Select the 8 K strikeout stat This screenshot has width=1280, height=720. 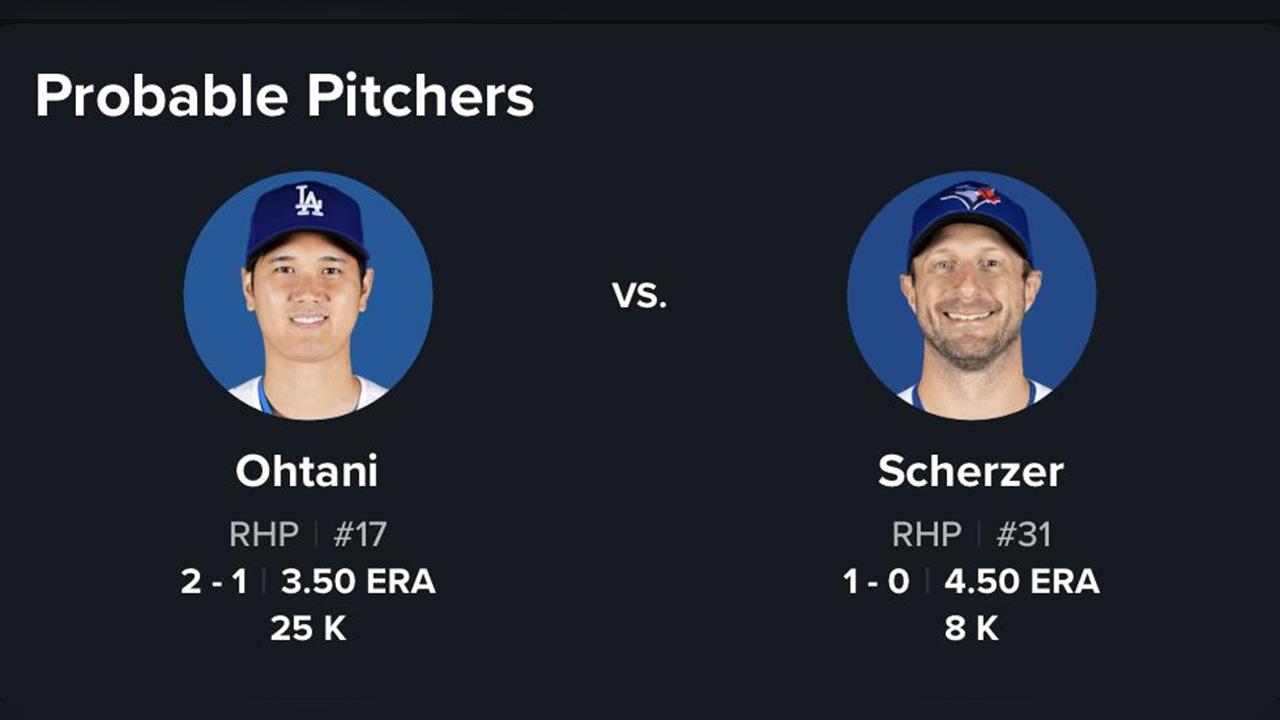click(971, 628)
